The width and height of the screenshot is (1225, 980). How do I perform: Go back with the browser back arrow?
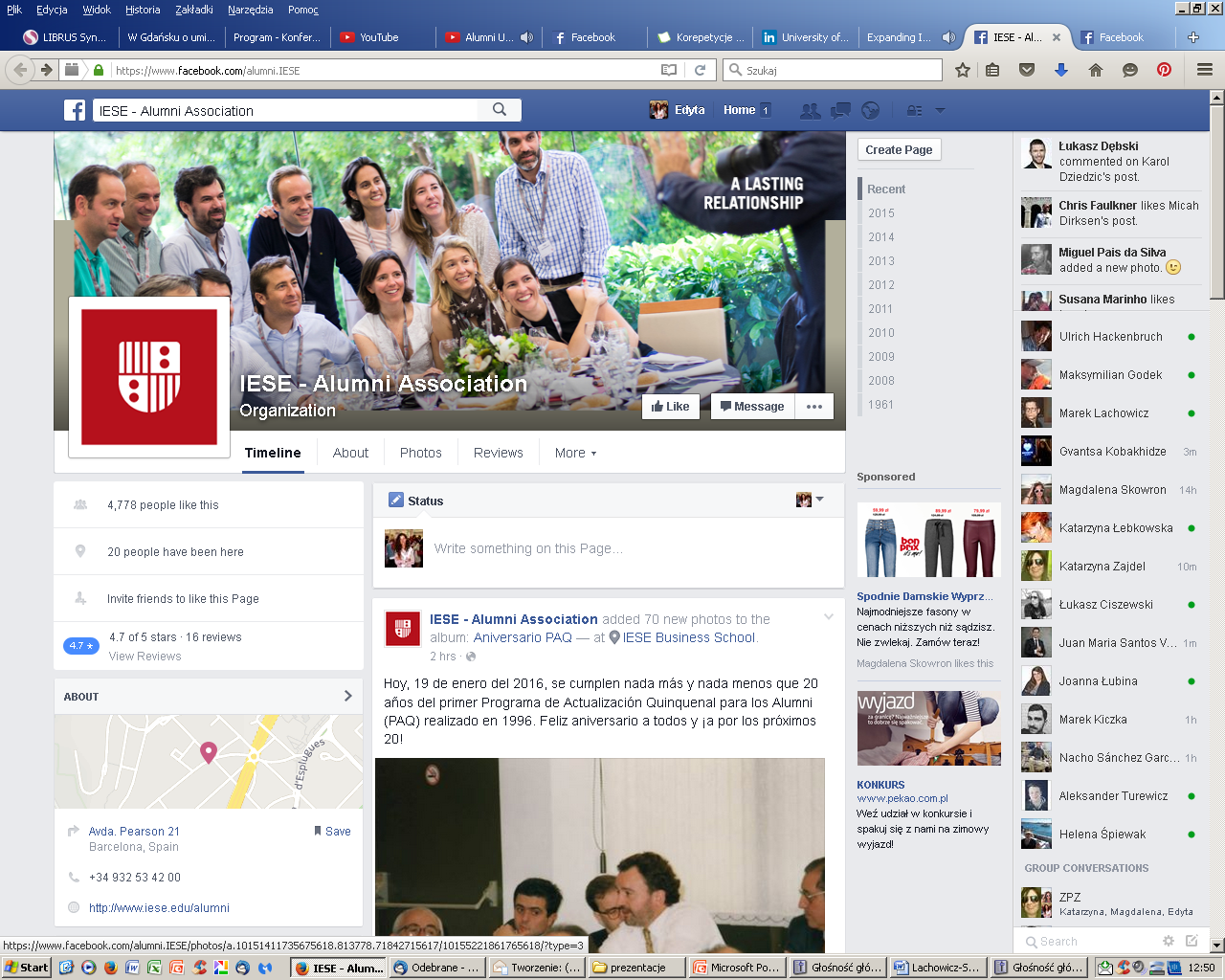tap(19, 70)
